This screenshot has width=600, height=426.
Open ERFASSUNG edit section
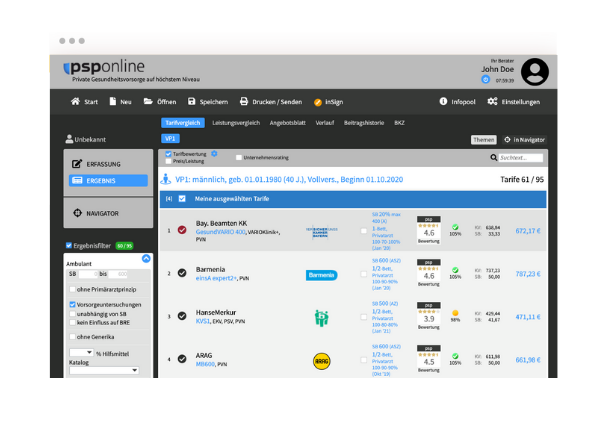[108, 164]
